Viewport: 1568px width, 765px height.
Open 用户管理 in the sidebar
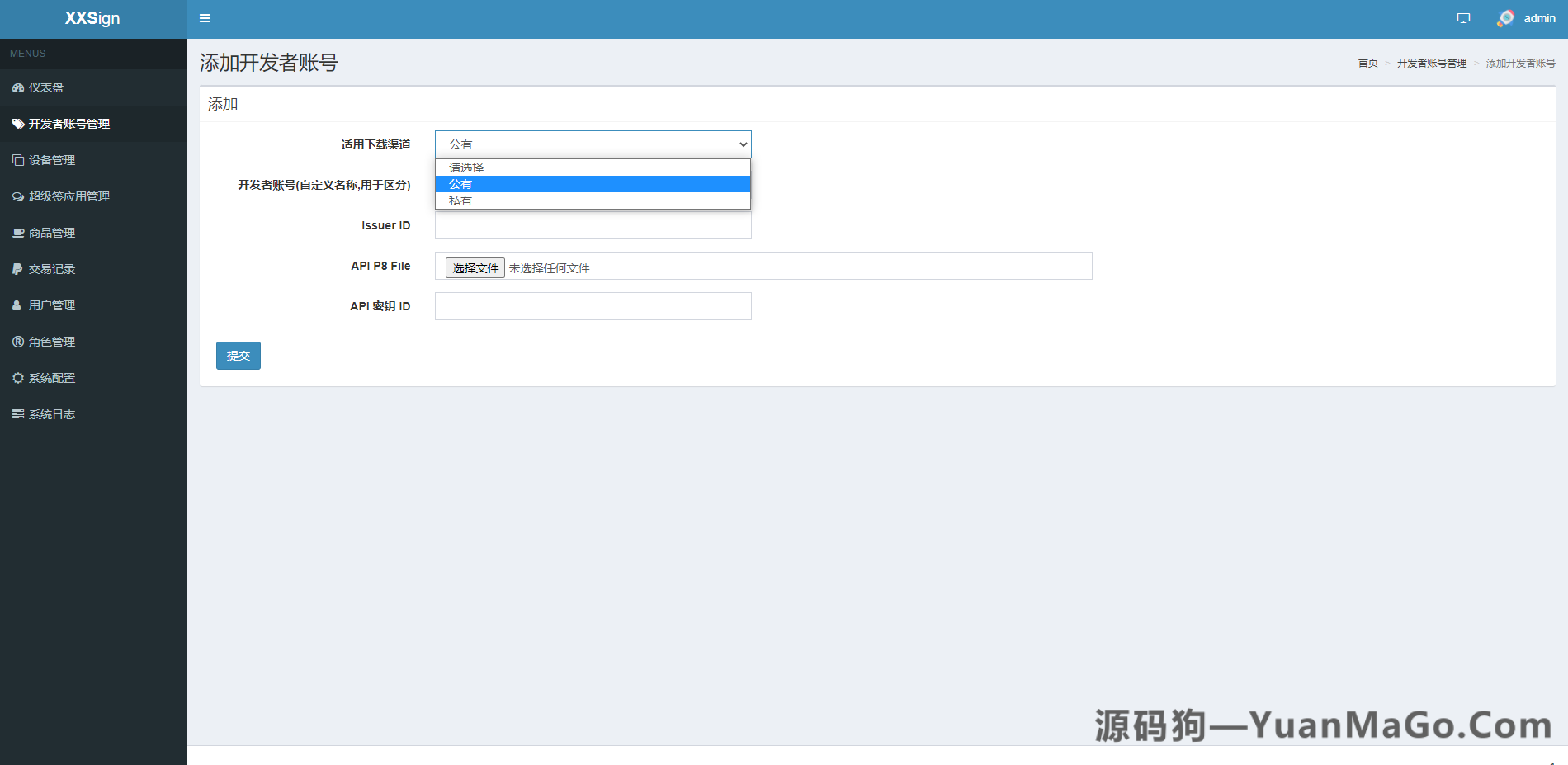point(52,305)
